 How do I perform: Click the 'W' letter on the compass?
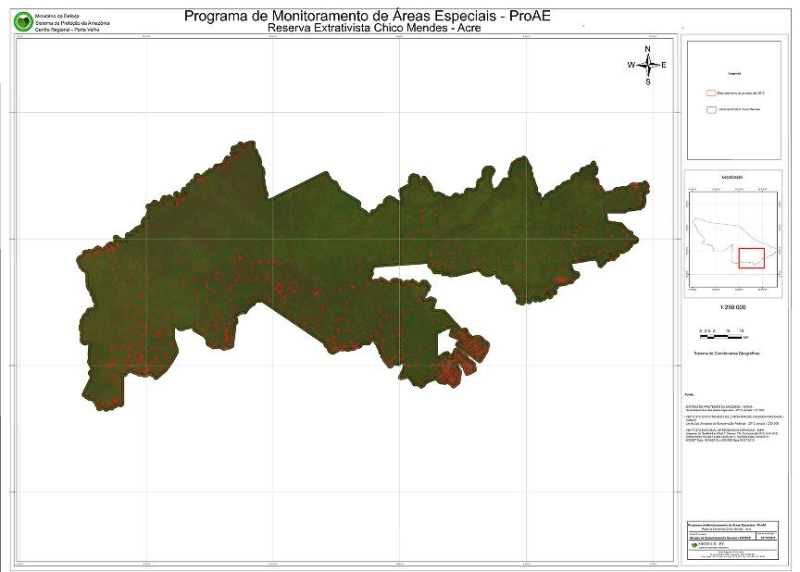[631, 65]
